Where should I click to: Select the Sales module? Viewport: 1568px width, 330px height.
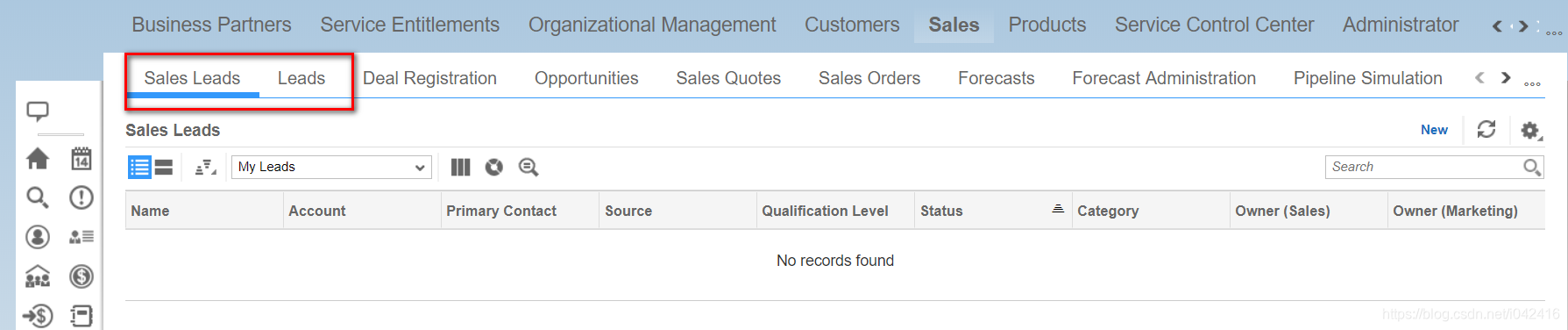coord(954,25)
